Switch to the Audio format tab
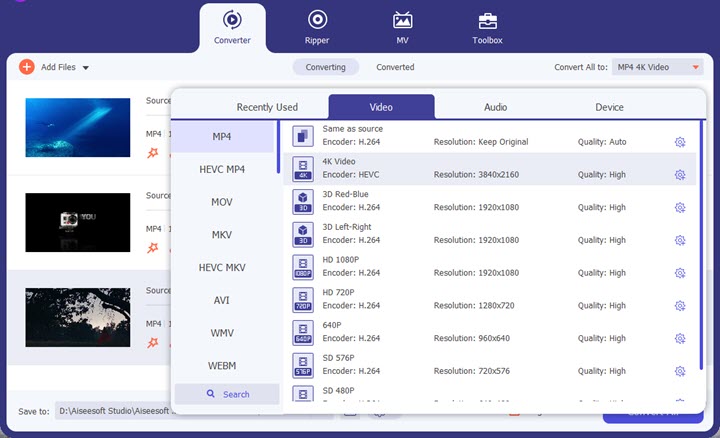The height and width of the screenshot is (438, 720). click(x=495, y=107)
